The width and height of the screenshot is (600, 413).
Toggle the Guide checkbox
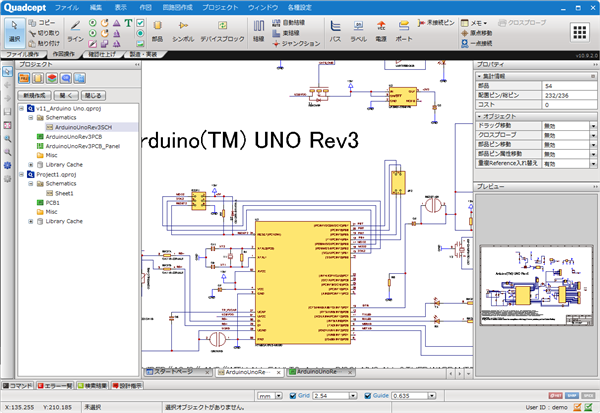[368, 396]
